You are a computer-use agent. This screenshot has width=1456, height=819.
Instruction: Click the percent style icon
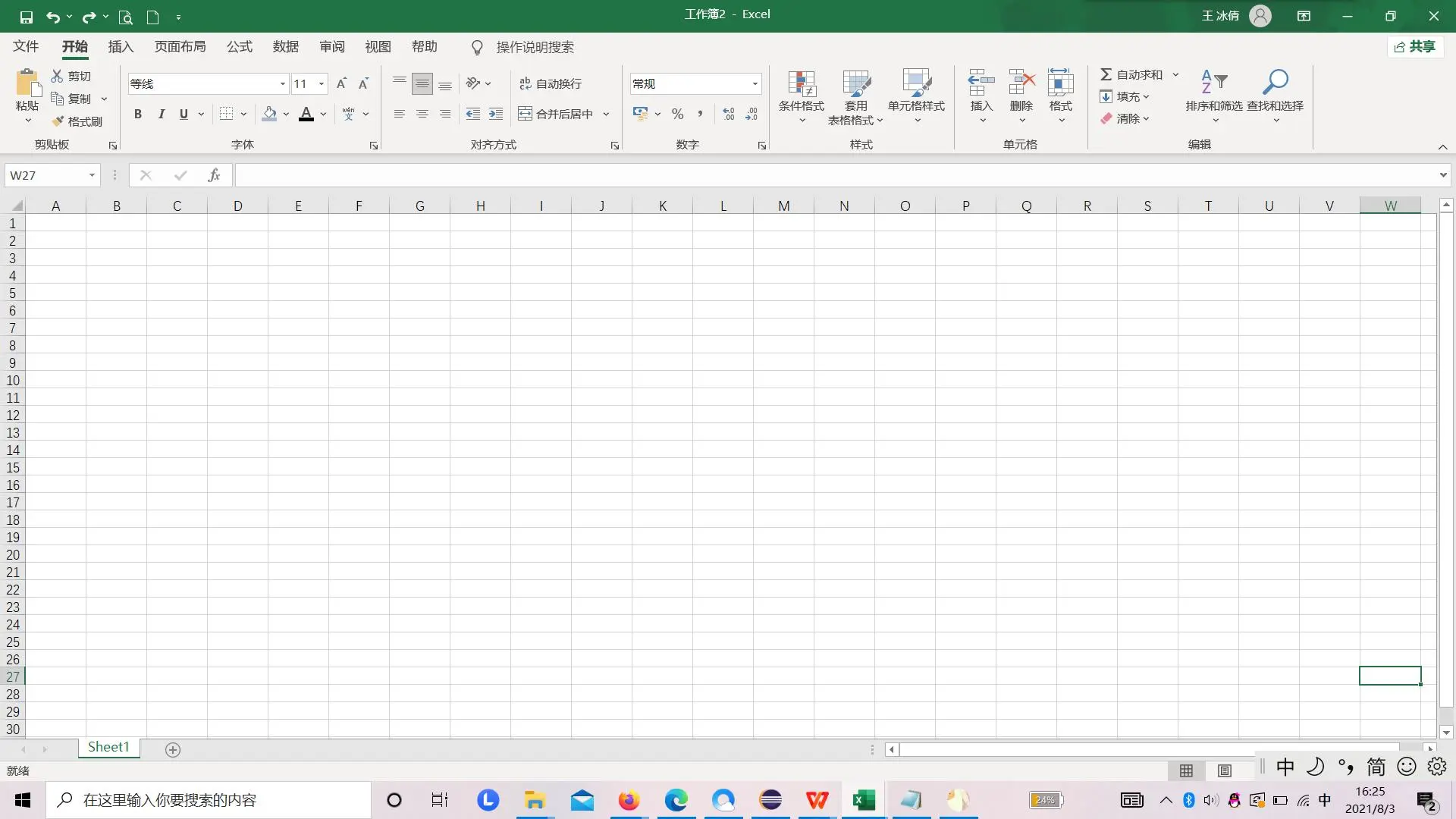click(x=677, y=114)
